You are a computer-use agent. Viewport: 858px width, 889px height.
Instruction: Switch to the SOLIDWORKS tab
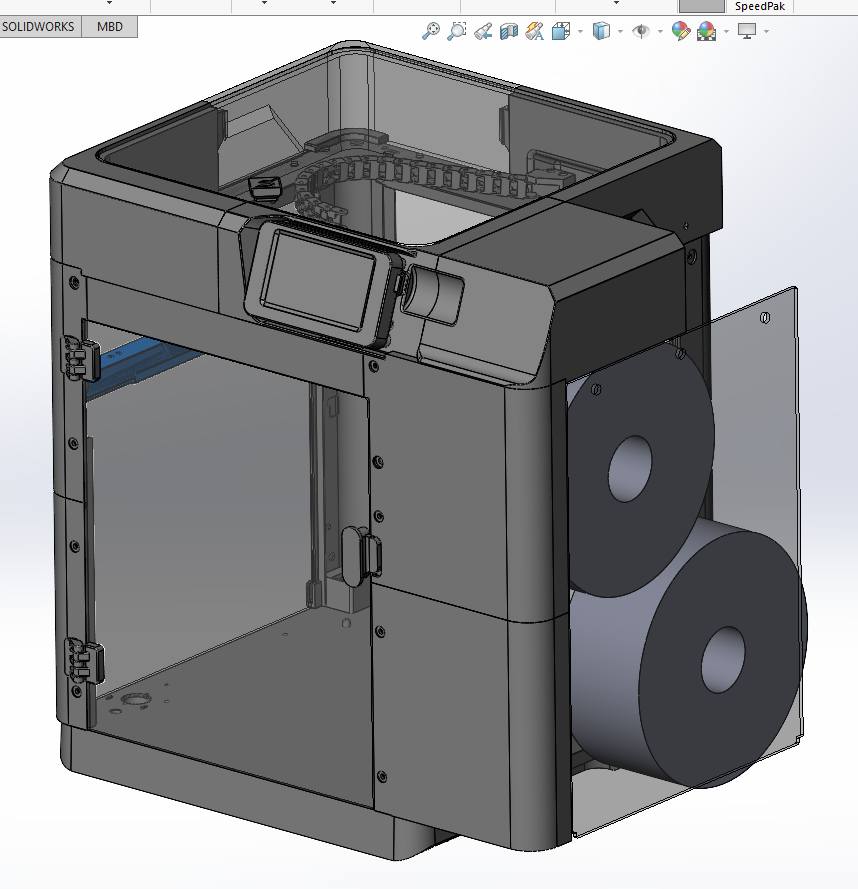click(40, 27)
